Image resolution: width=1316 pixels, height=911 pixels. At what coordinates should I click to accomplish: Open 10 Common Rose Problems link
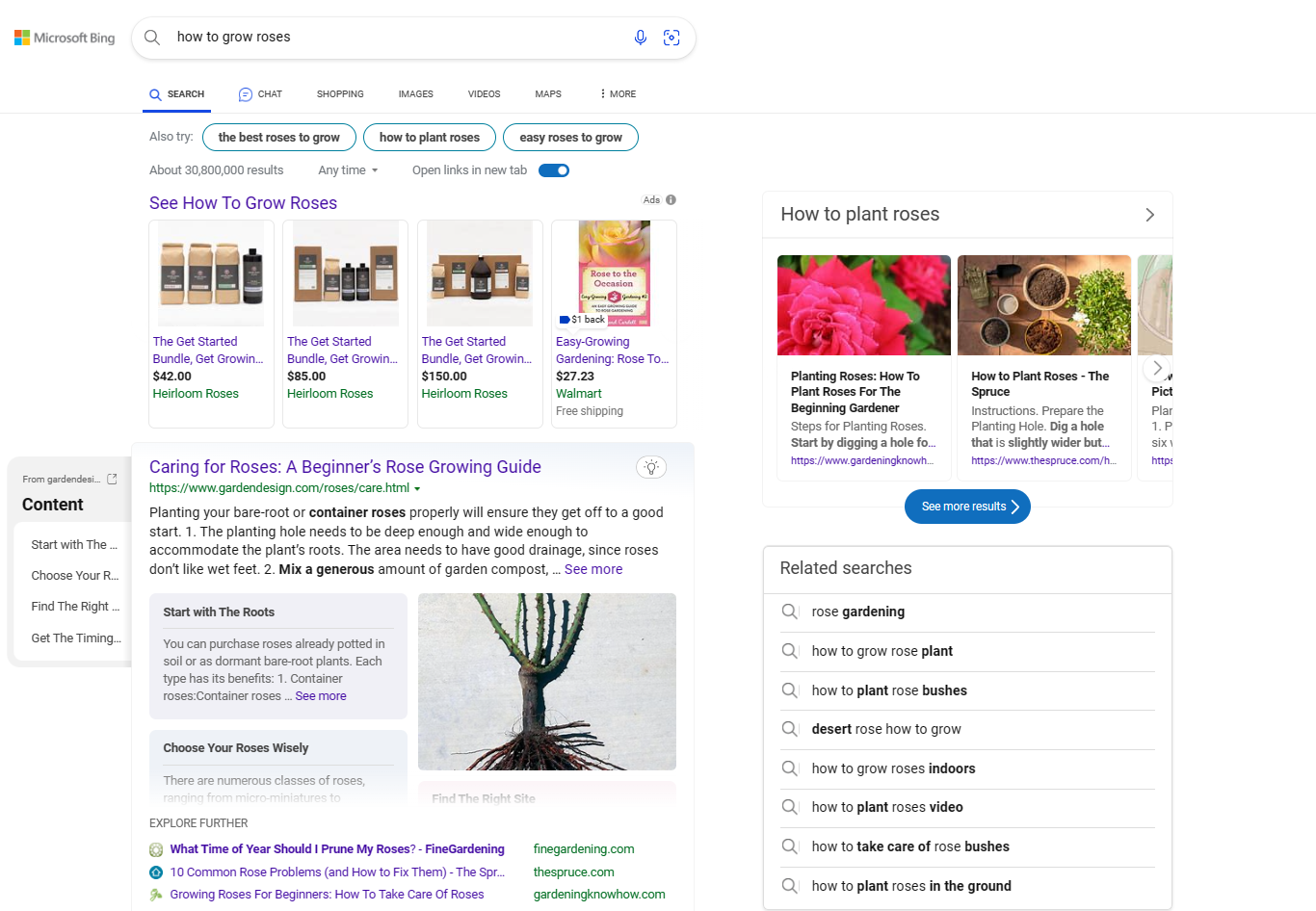pos(337,872)
